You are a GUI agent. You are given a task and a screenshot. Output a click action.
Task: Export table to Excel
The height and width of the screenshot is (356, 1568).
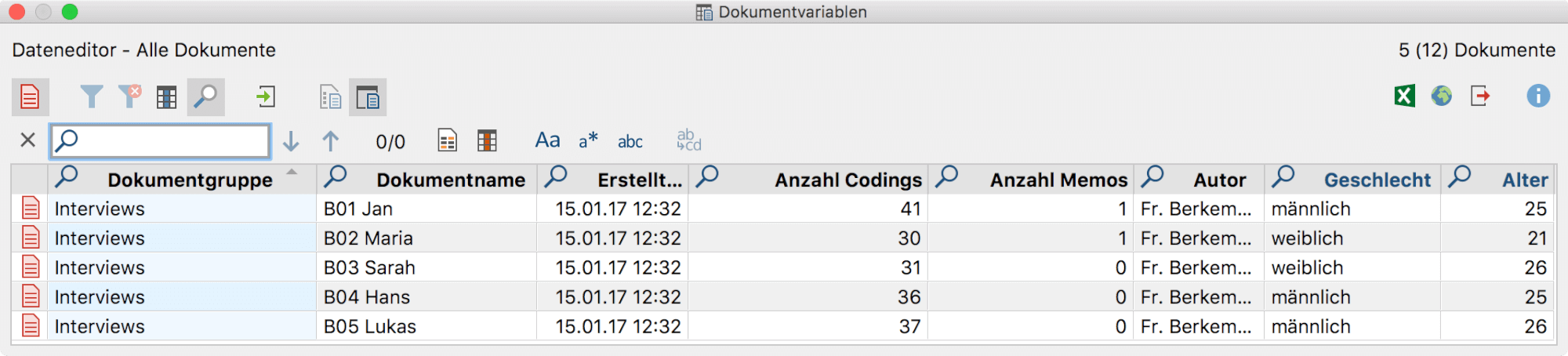1405,96
